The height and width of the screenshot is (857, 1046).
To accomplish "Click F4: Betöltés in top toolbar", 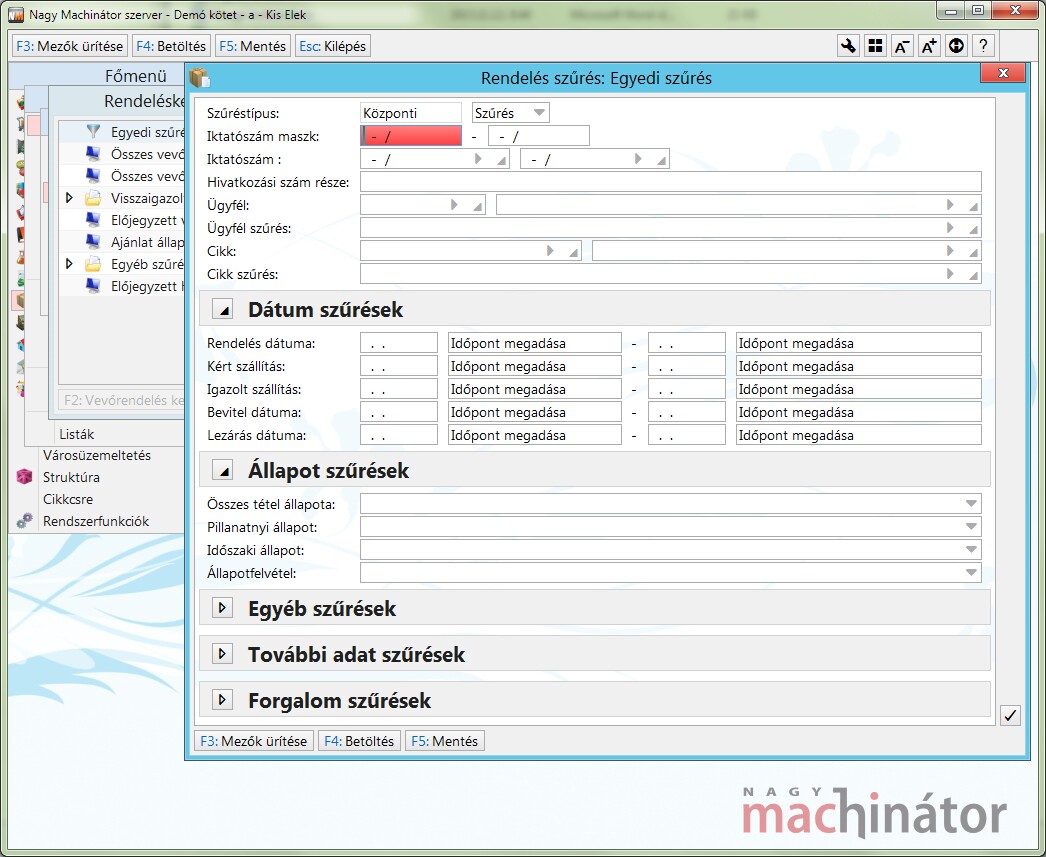I will [171, 46].
